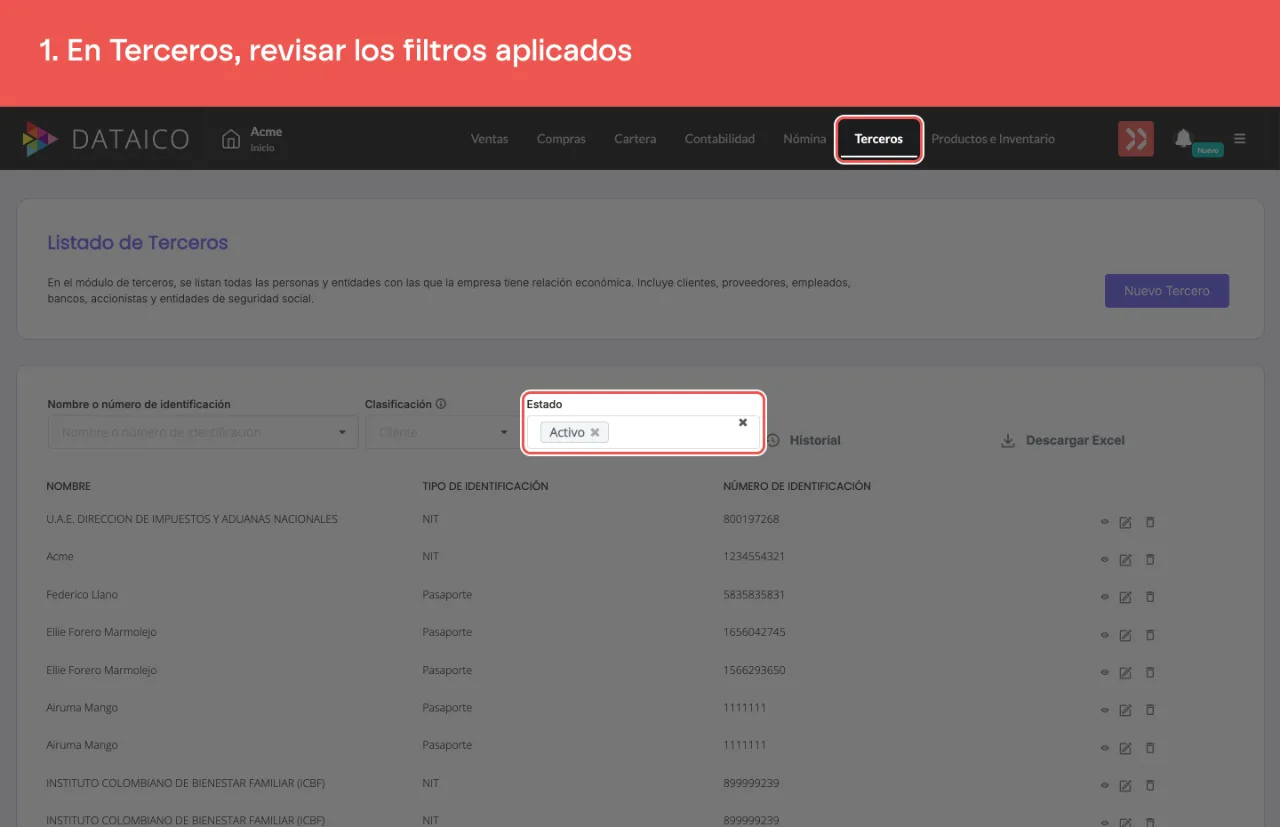Go to Acme home icon
Image resolution: width=1280 pixels, height=827 pixels.
(x=231, y=138)
